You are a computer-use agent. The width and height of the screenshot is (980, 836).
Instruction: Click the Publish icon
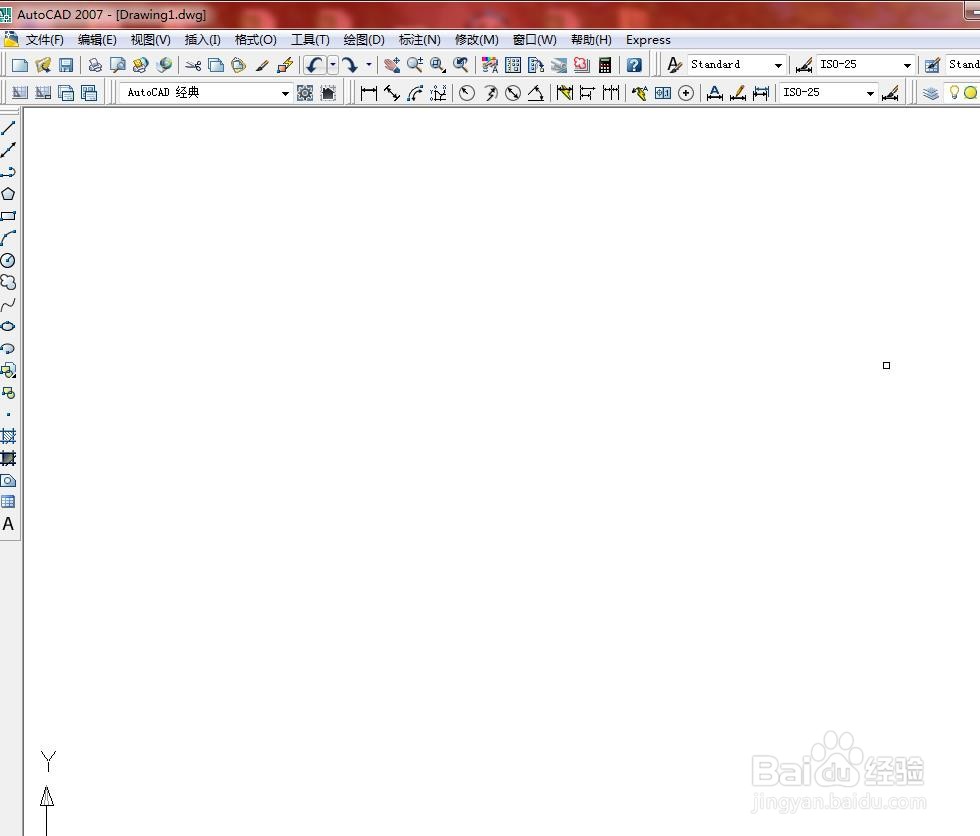click(141, 65)
